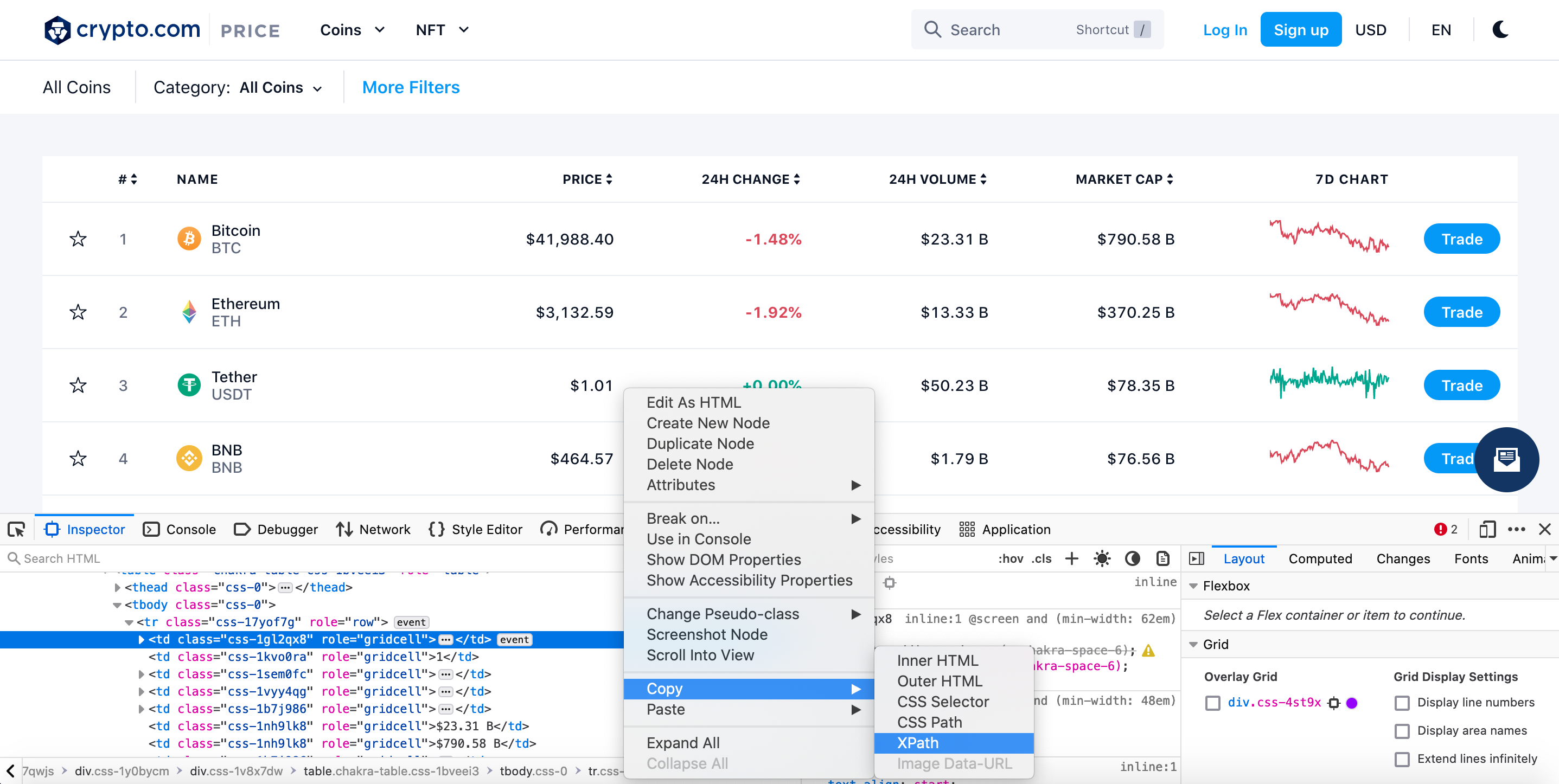Open the Coins dropdown menu
This screenshot has height=784, width=1559.
coord(352,30)
